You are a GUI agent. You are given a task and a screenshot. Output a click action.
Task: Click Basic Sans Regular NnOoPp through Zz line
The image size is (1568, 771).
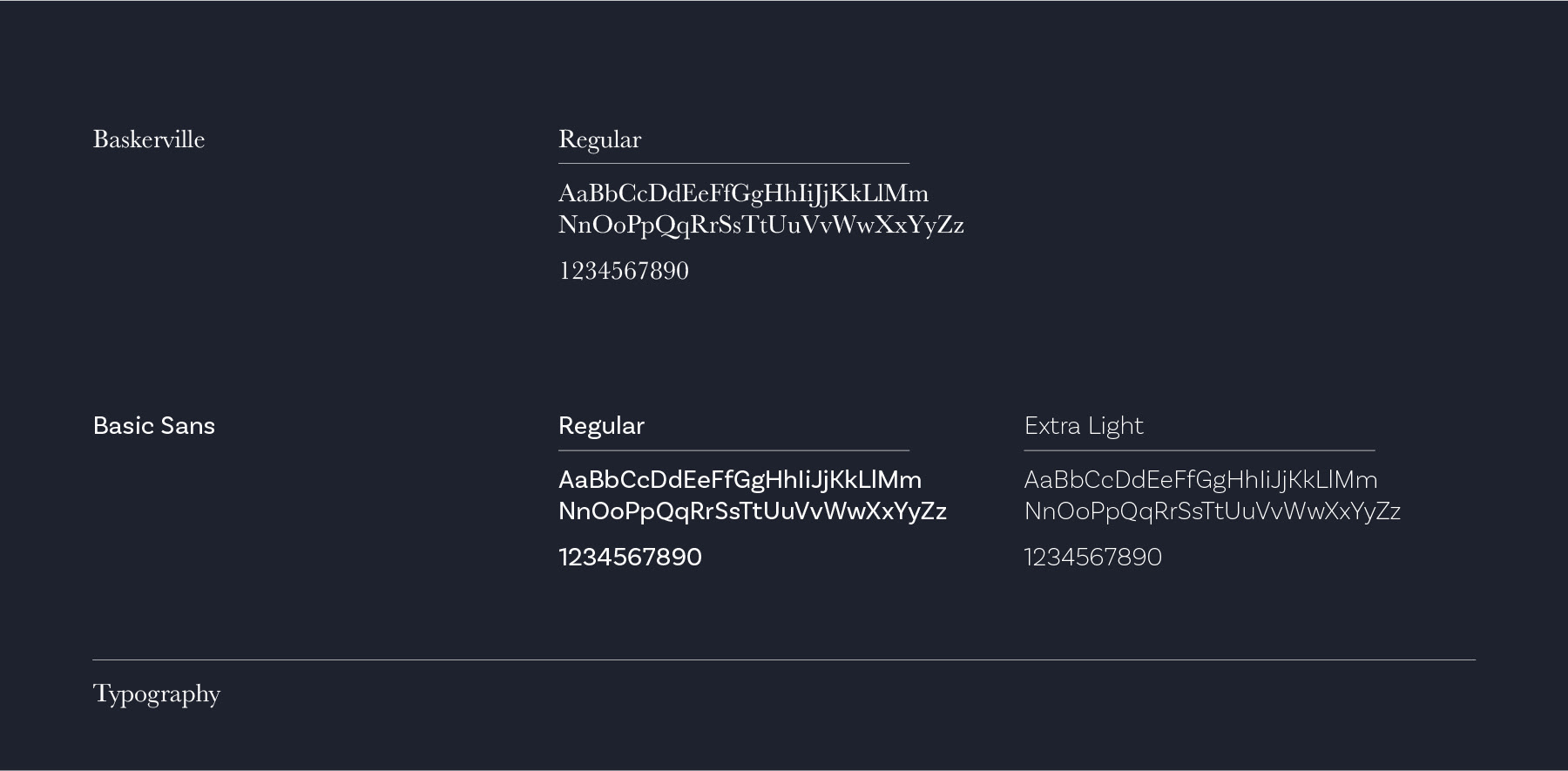point(752,511)
